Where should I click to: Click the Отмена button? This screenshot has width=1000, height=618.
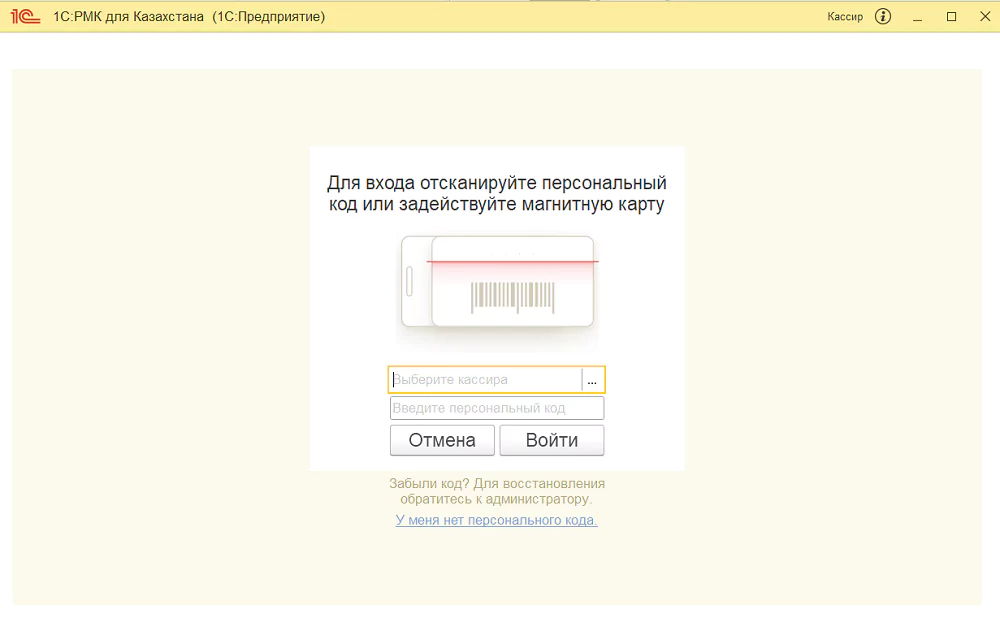coord(442,440)
